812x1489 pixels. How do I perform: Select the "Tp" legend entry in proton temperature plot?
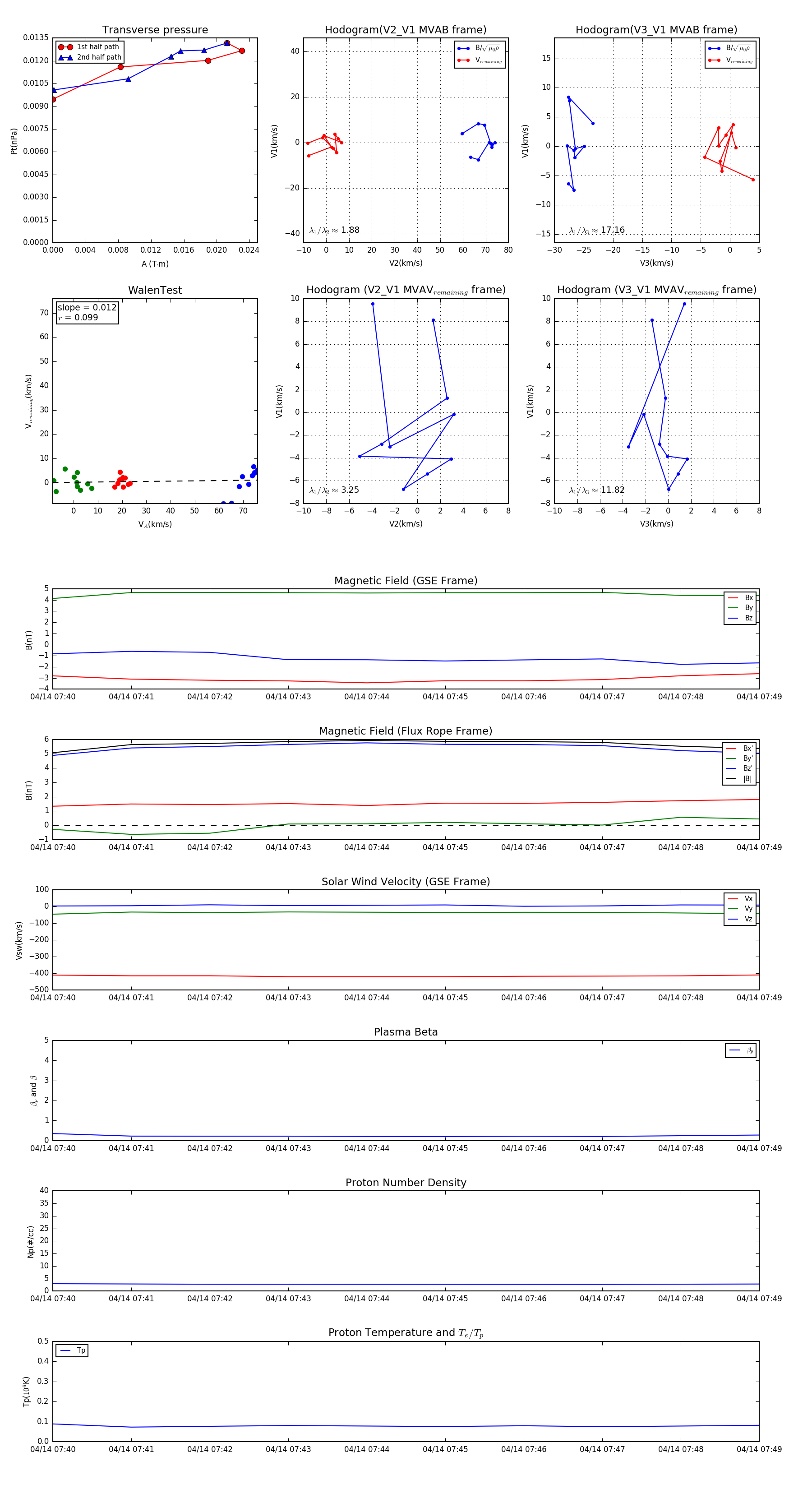pos(72,1350)
